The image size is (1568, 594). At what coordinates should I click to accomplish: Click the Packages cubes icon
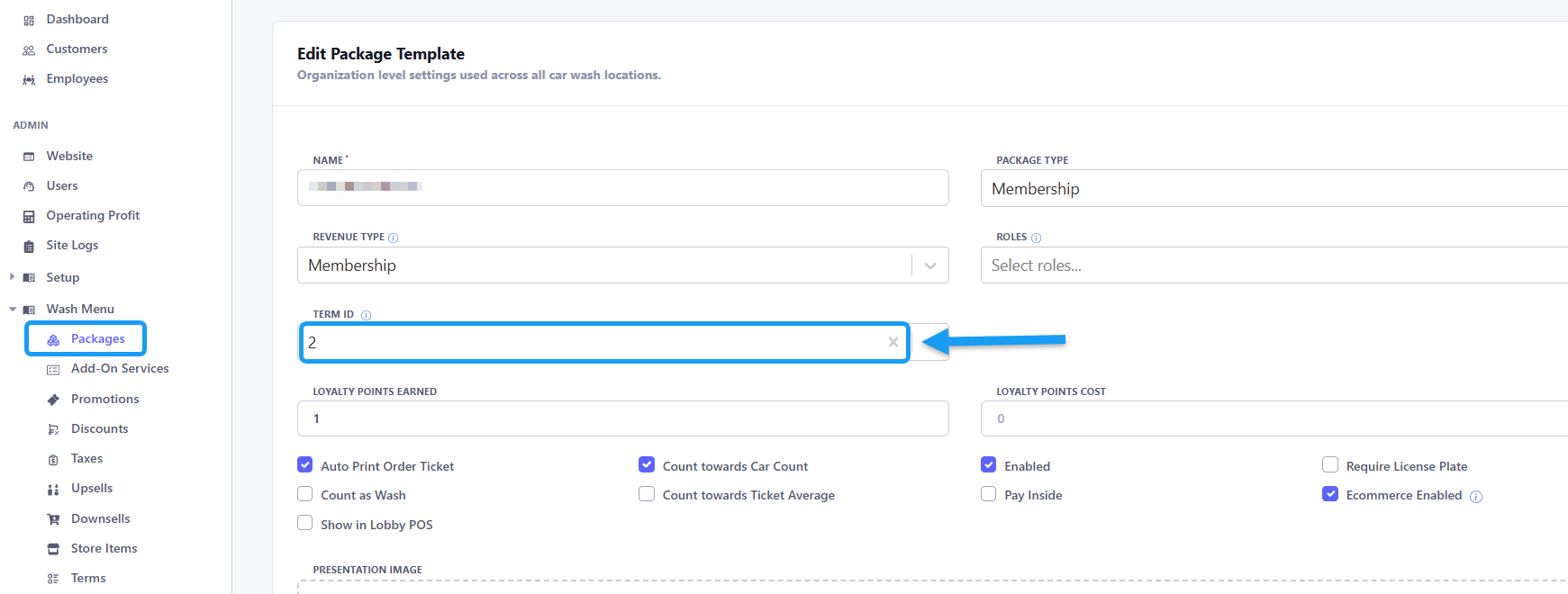pos(53,339)
